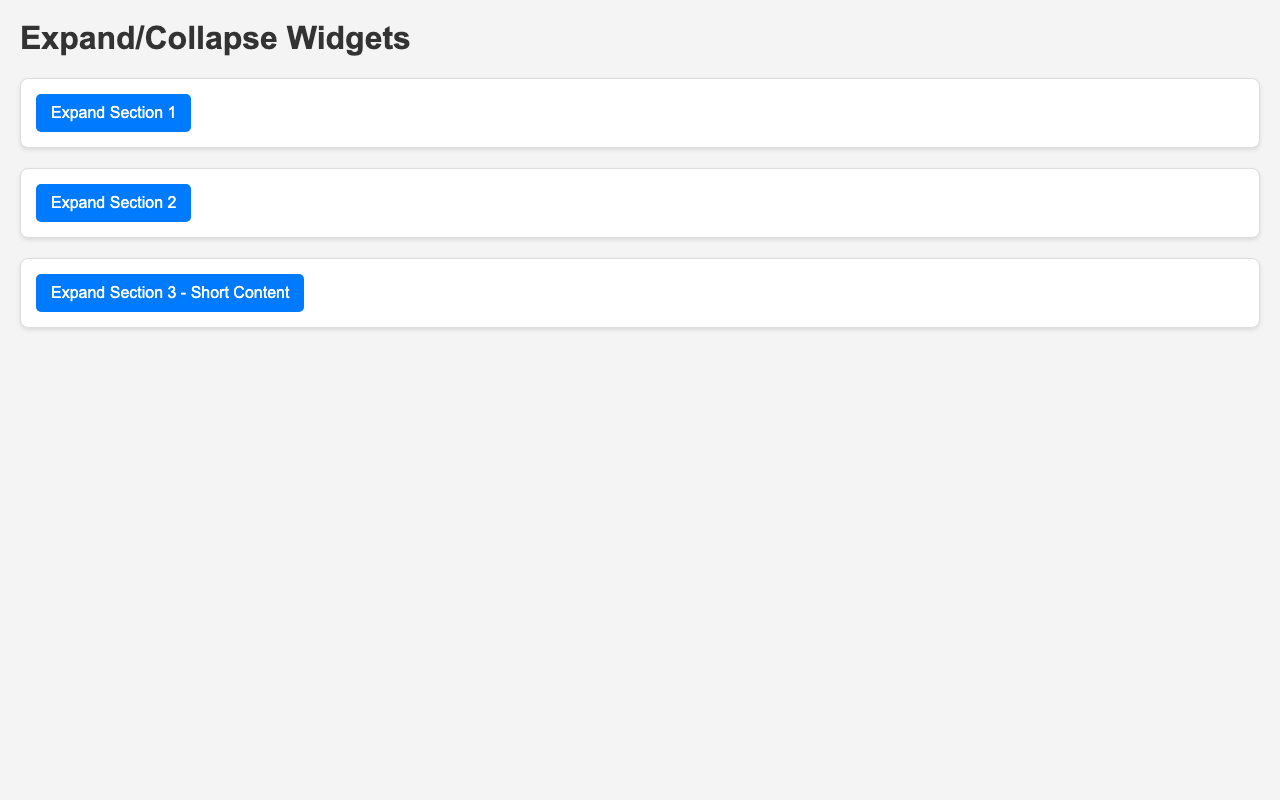This screenshot has width=1280, height=800.
Task: Expand Section 2
Action: [x=113, y=203]
